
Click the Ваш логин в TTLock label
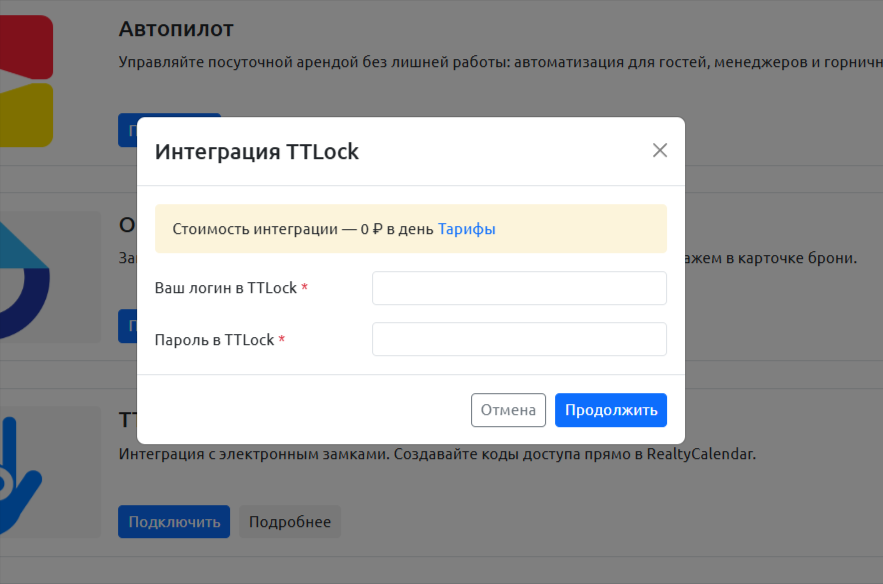coord(231,288)
